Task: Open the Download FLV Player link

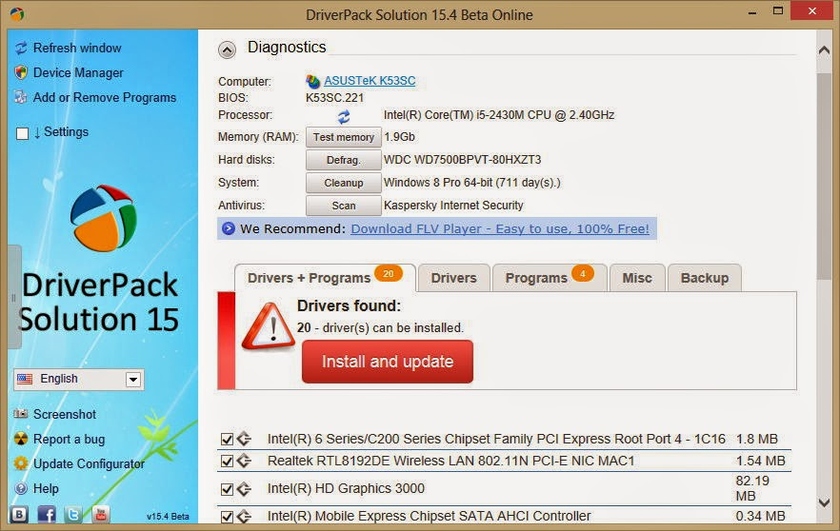Action: (499, 229)
